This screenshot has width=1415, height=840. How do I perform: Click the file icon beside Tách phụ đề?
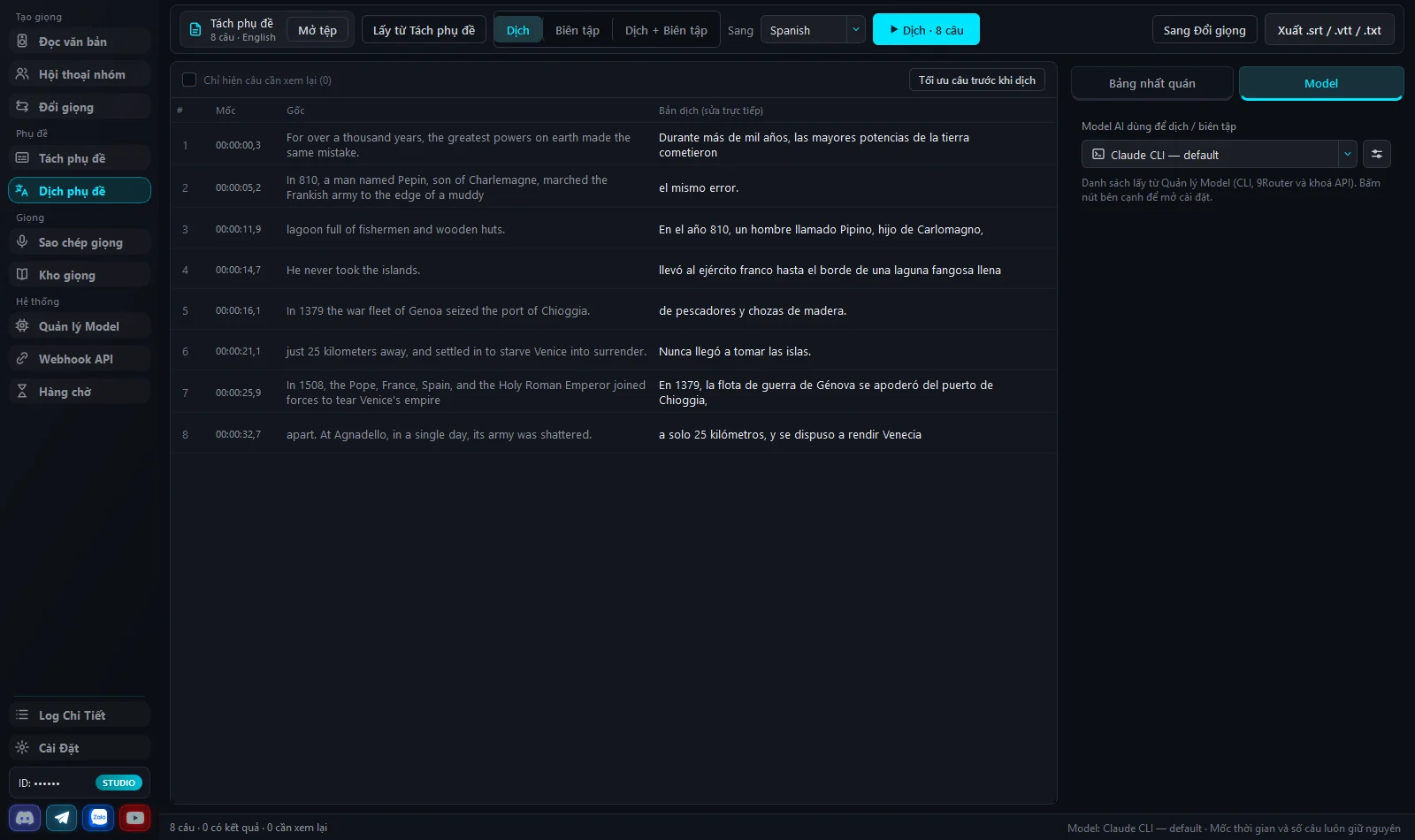[195, 29]
